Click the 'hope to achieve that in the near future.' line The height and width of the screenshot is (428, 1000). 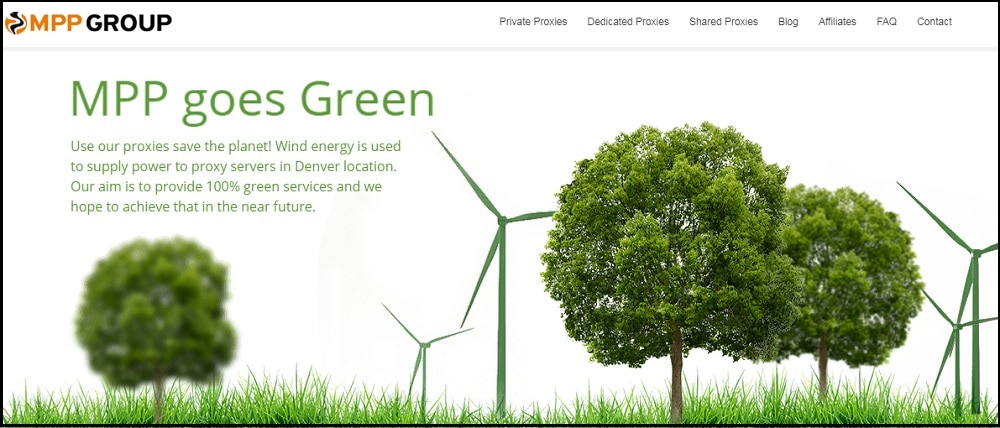click(193, 207)
